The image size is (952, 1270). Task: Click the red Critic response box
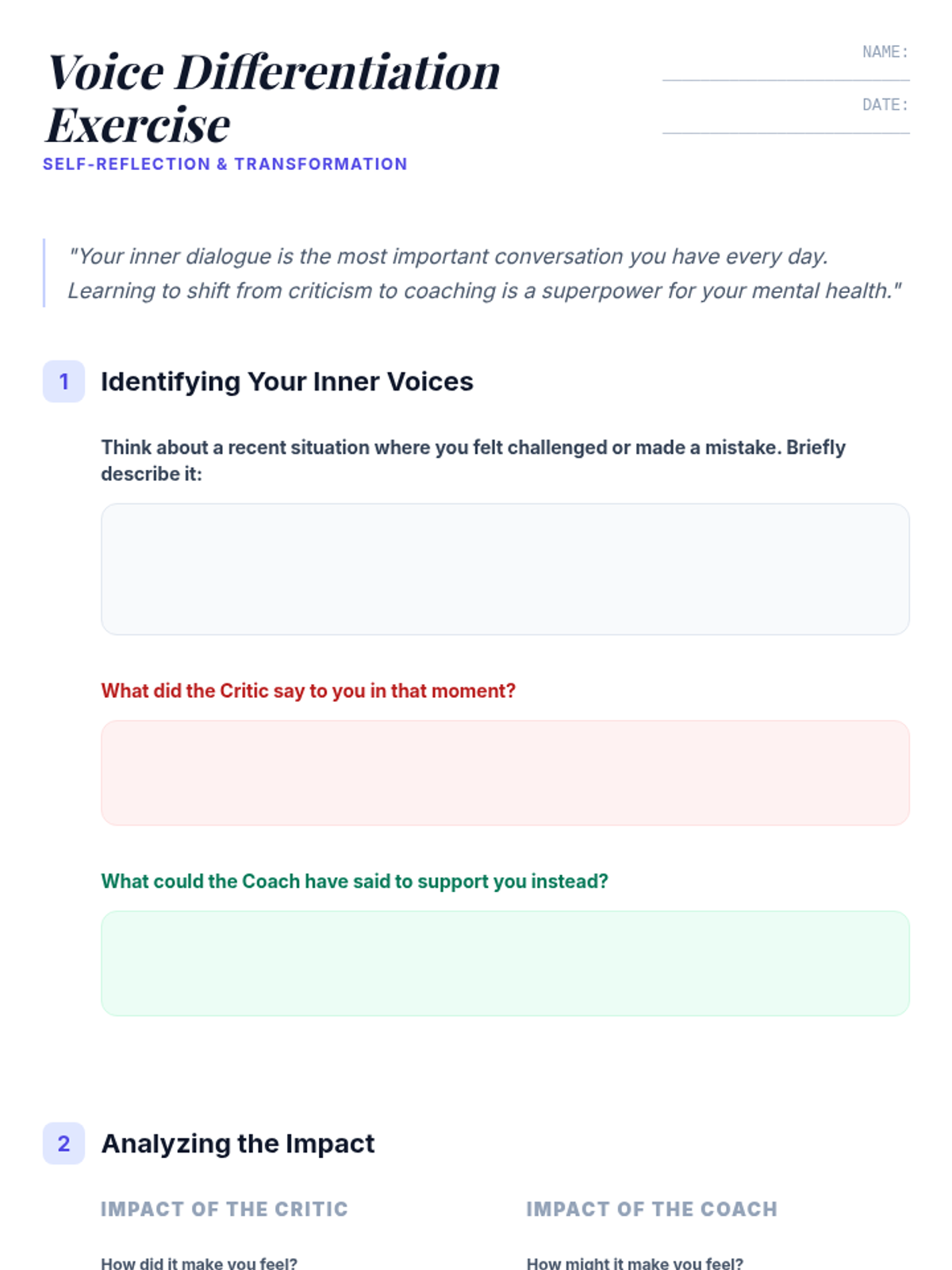coord(505,773)
